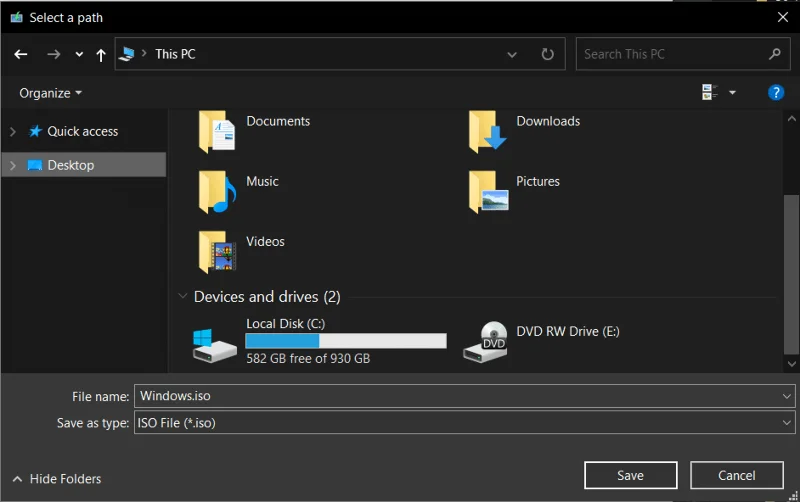Open recent locations dropdown arrow
Screen dimensions: 800x502
pos(79,54)
